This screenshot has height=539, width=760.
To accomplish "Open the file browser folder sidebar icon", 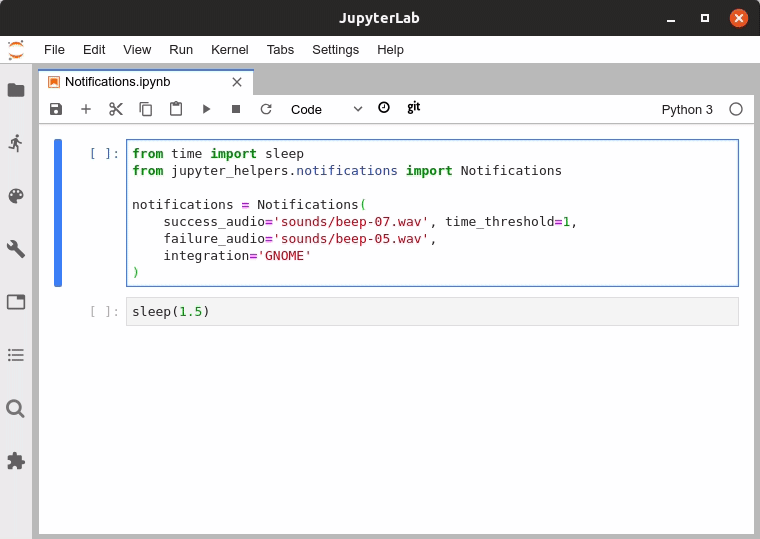I will coord(16,90).
